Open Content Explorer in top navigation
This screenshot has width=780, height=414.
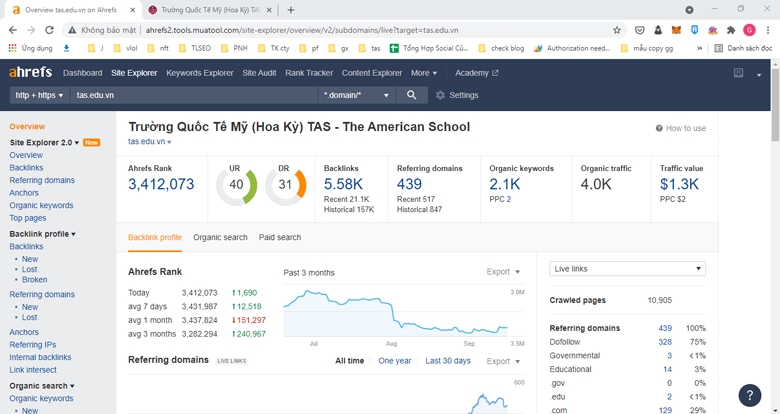pos(372,73)
